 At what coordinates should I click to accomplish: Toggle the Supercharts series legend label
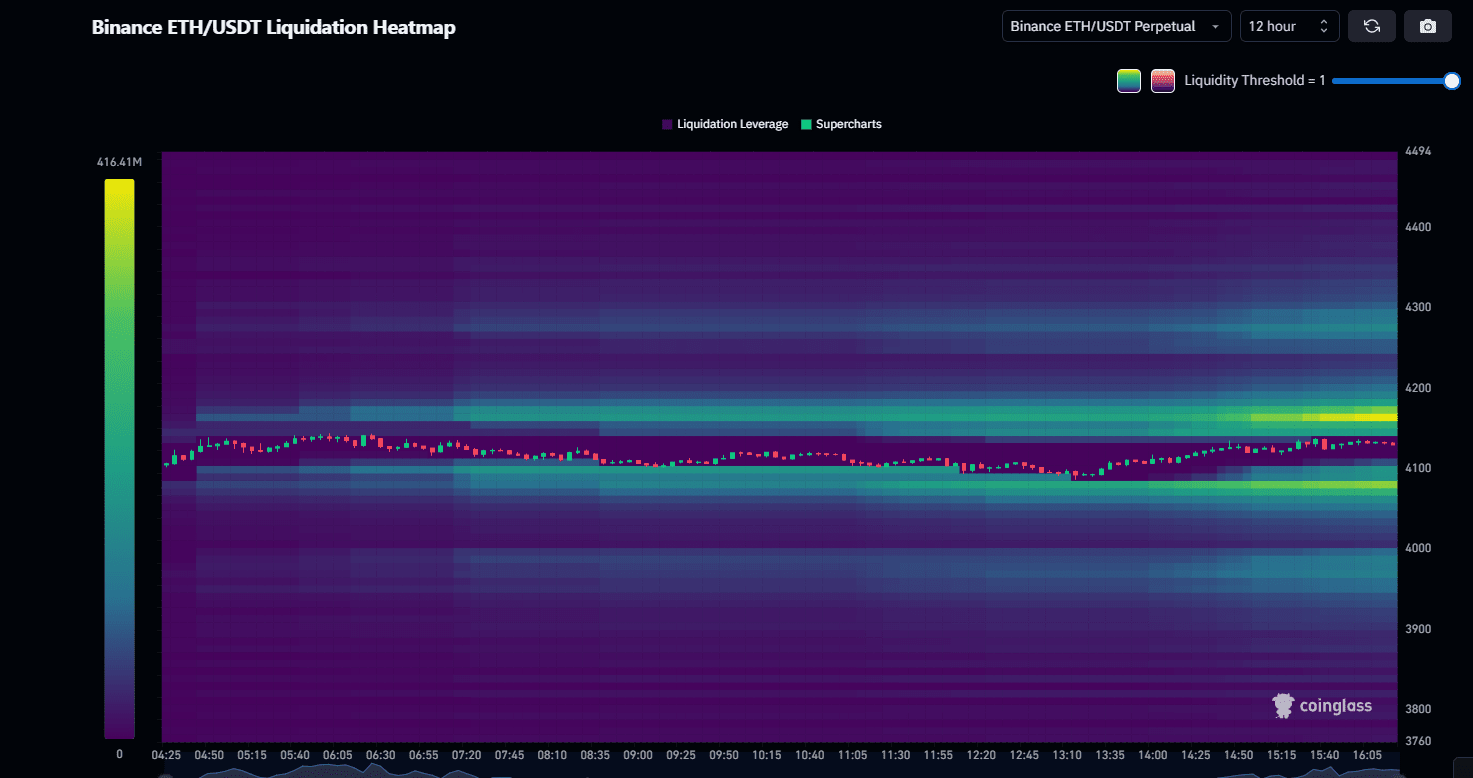848,125
